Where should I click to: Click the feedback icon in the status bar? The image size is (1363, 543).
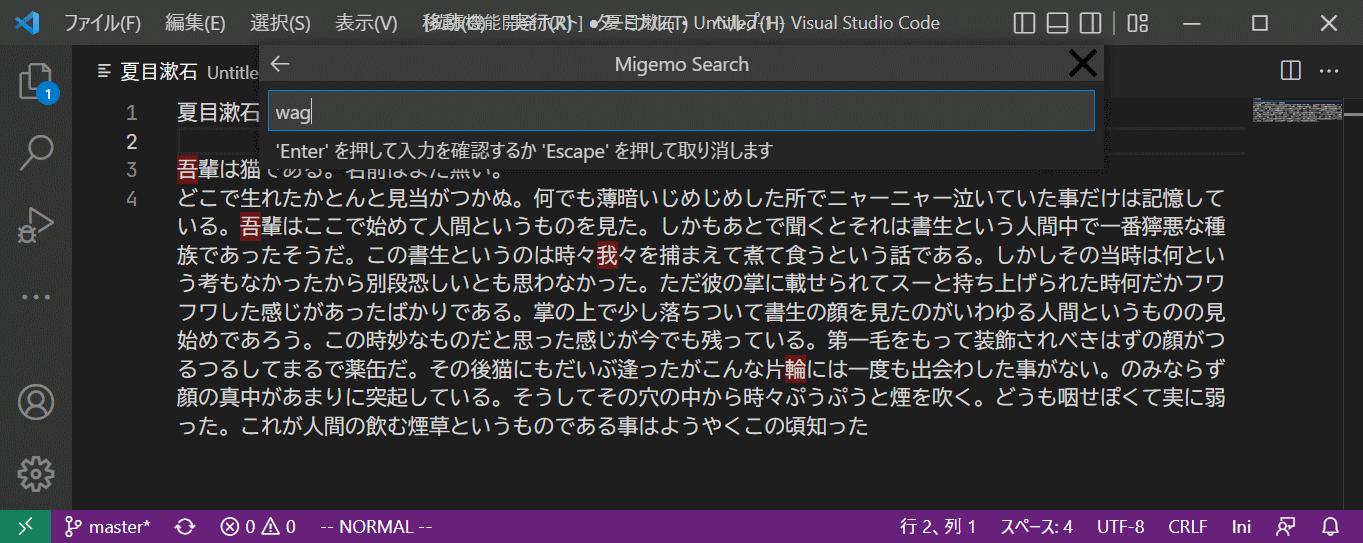point(1287,526)
